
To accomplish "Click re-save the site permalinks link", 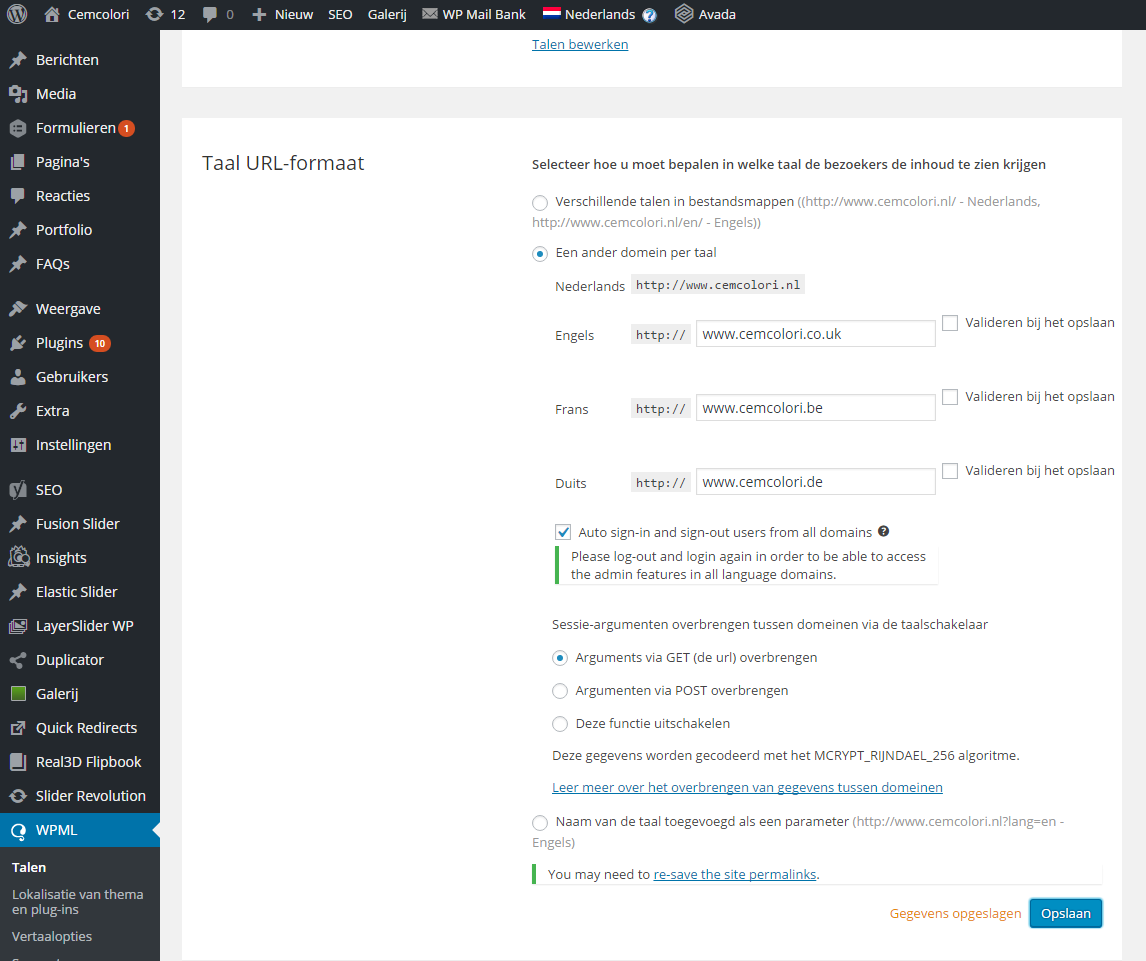I will click(x=735, y=875).
